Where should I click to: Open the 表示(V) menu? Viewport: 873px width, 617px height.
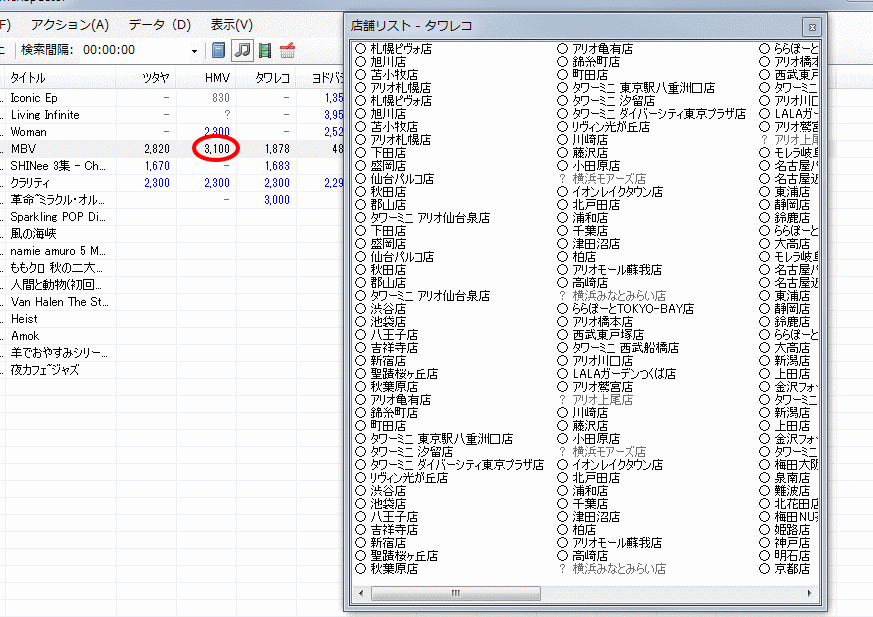(x=231, y=25)
